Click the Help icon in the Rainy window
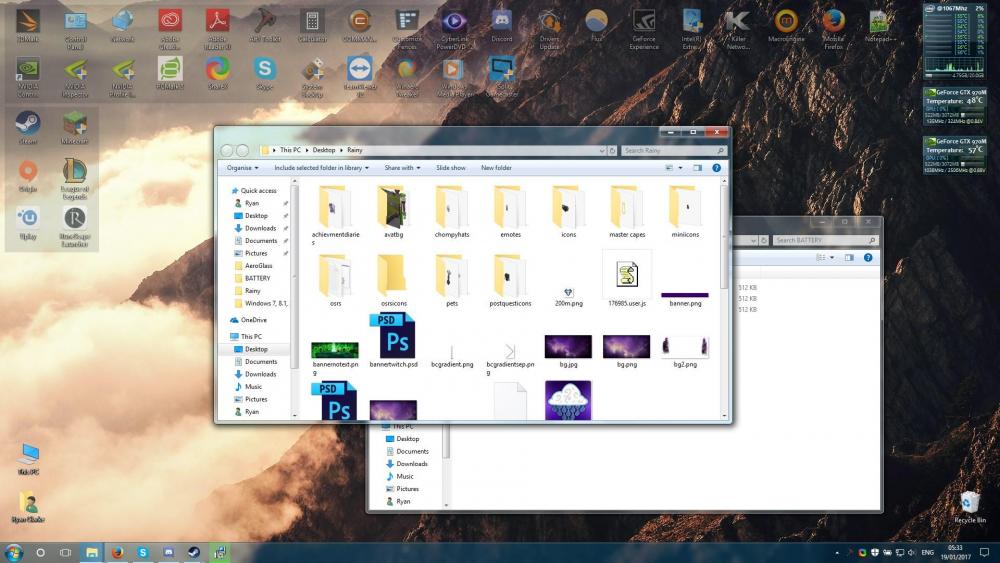 [717, 168]
